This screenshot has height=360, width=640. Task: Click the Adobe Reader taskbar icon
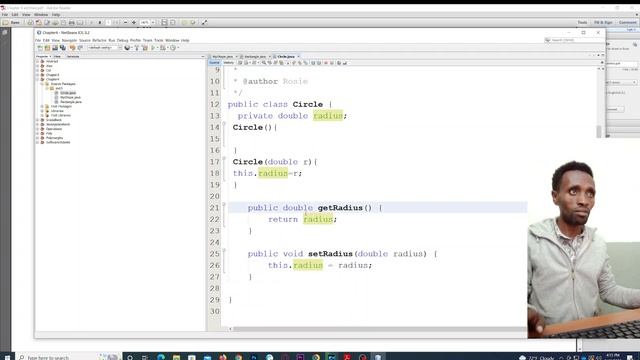(347, 357)
